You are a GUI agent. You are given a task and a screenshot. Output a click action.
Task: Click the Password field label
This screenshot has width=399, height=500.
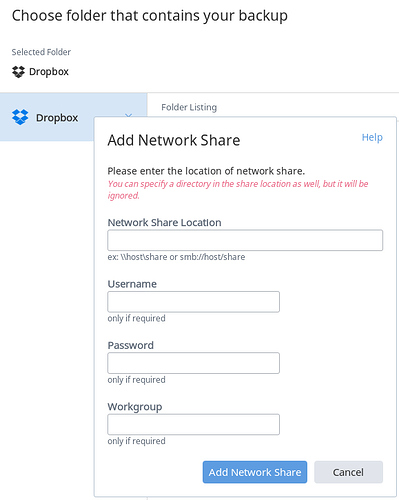pos(131,345)
